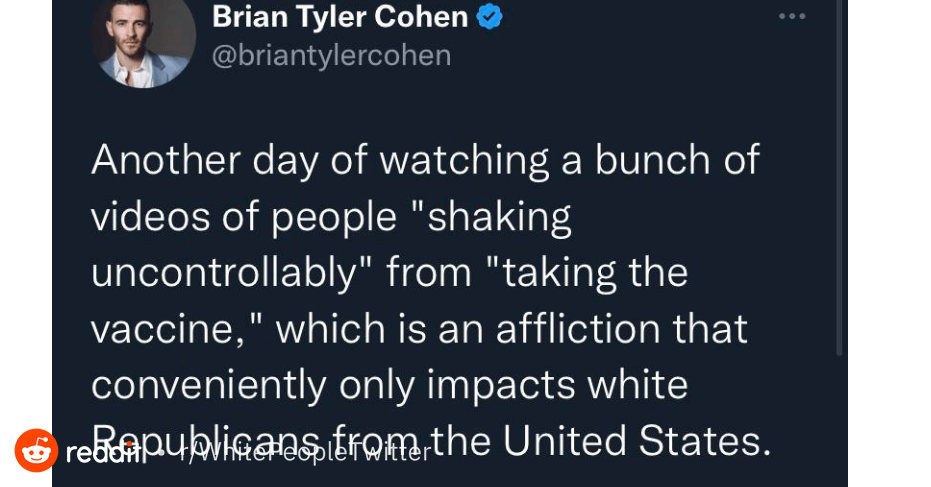This screenshot has height=487, width=931.
Task: Click the word "vaccine" in the tweet
Action: point(167,329)
